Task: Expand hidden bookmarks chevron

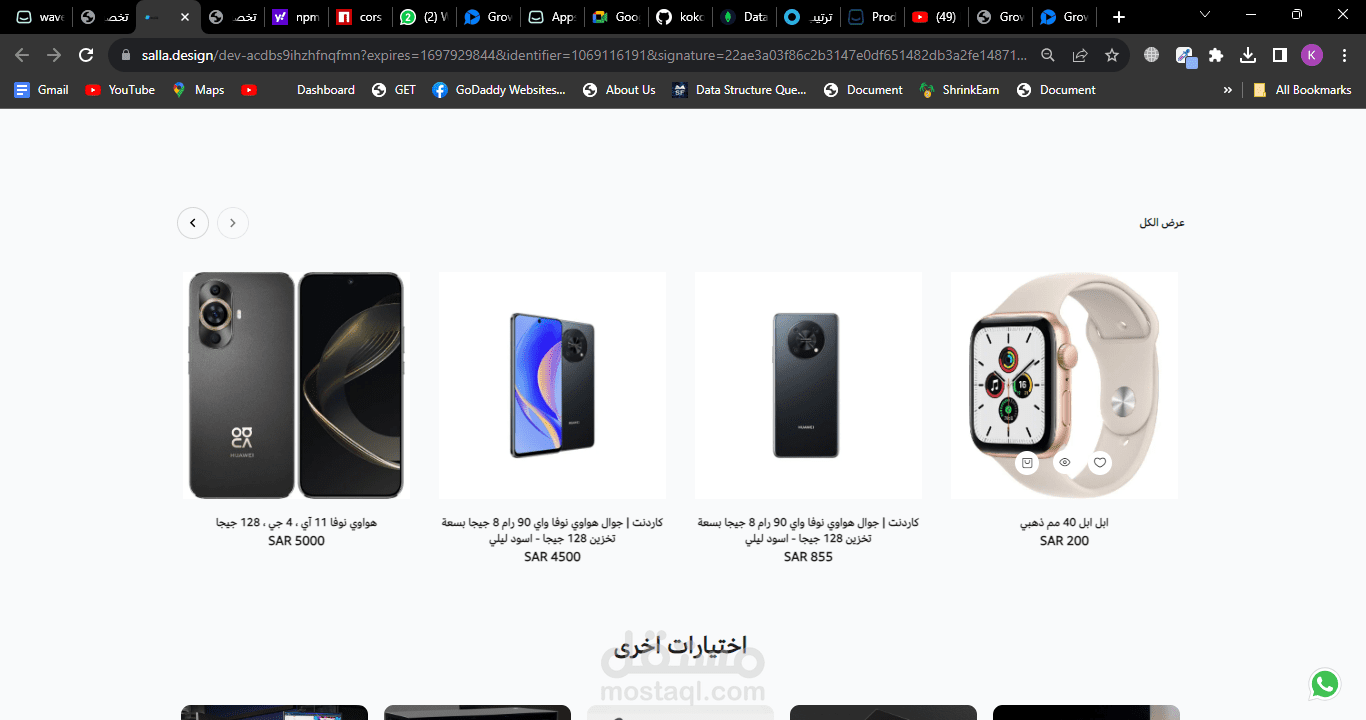Action: click(1228, 90)
